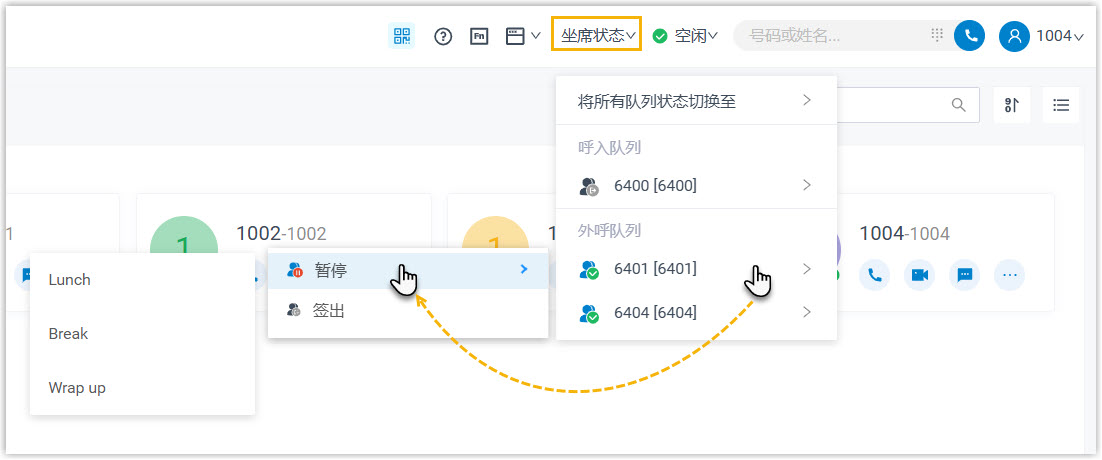Open the dial pad grid icon
Image resolution: width=1102 pixels, height=460 pixels.
click(x=937, y=35)
